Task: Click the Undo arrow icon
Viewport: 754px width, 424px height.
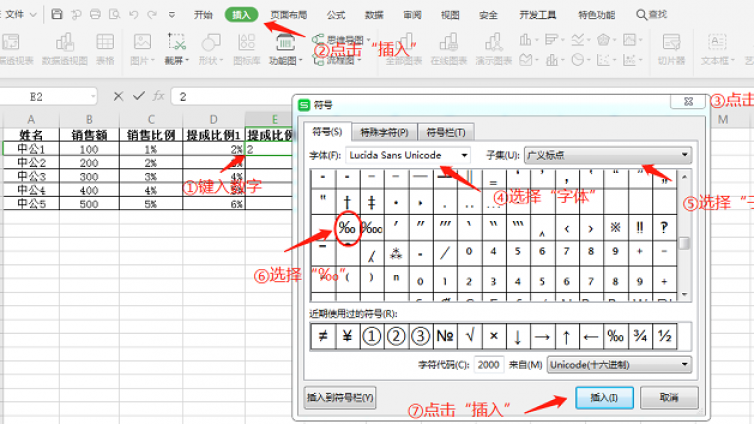Action: (134, 14)
